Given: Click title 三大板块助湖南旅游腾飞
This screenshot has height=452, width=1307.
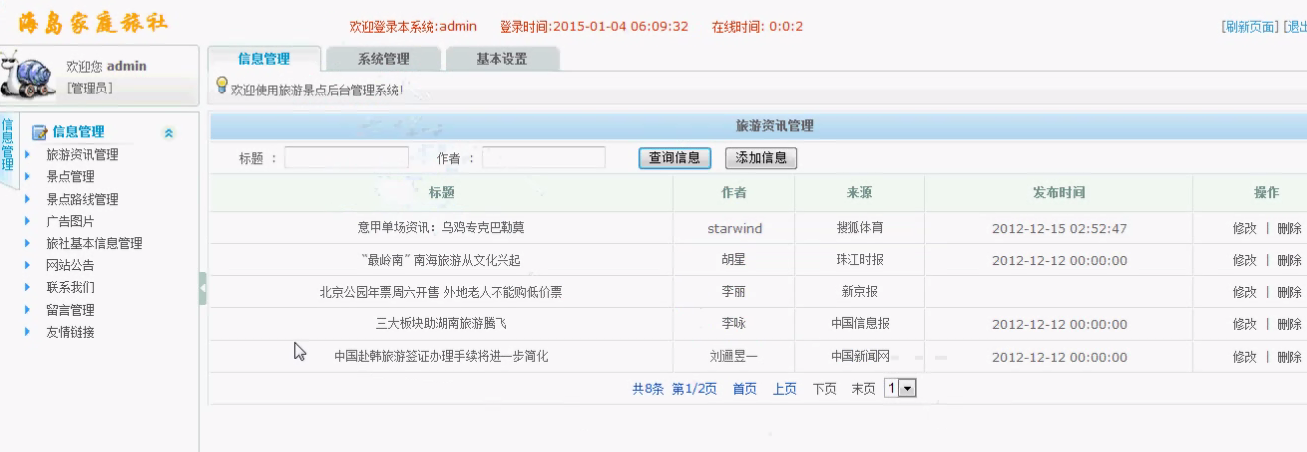Looking at the screenshot, I should [x=441, y=324].
